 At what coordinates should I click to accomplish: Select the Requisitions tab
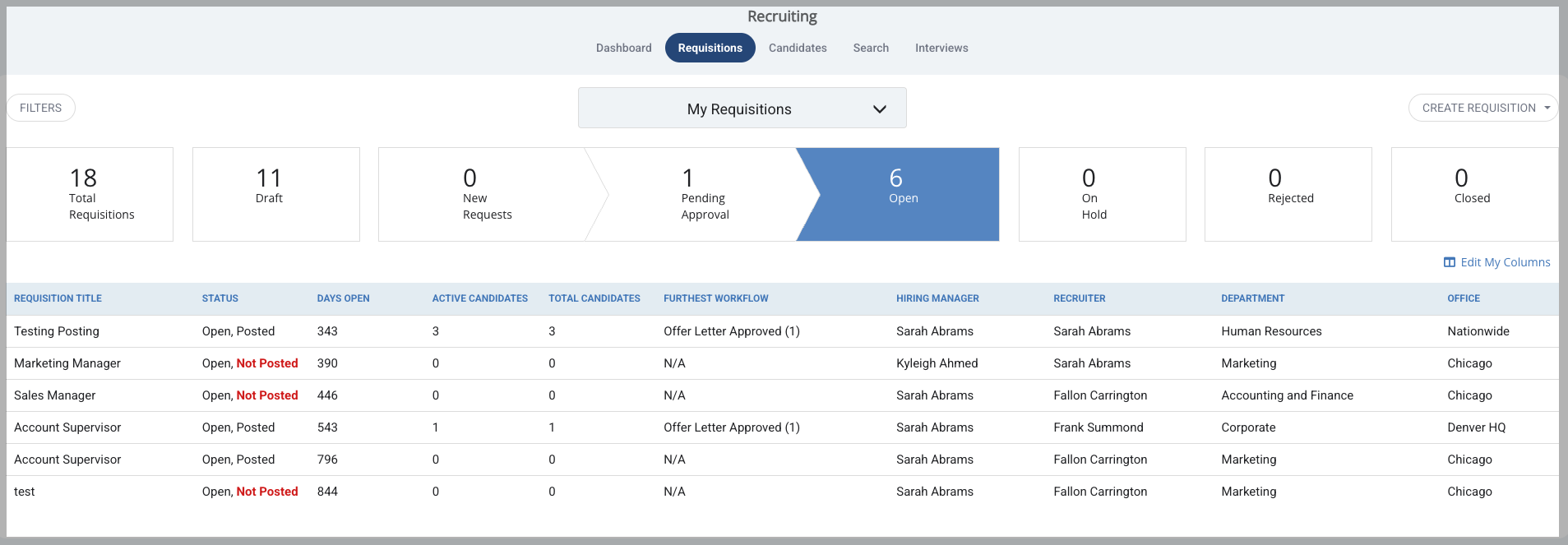tap(710, 48)
